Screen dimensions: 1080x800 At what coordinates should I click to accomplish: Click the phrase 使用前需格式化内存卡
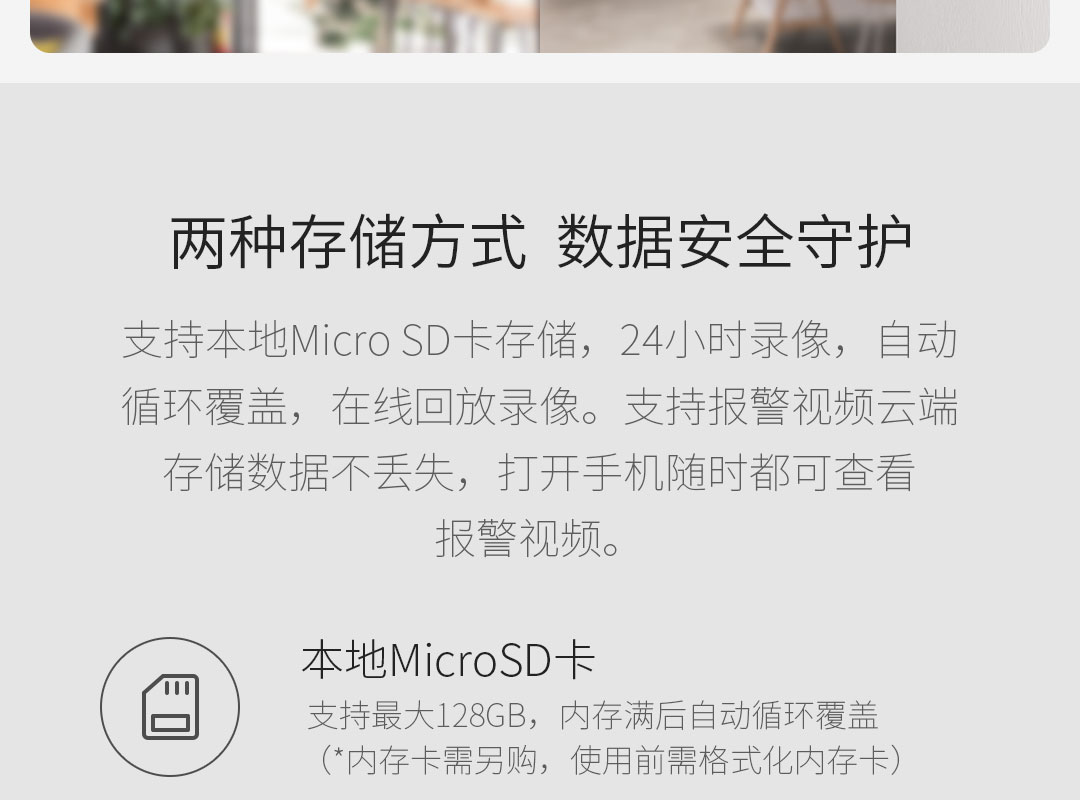point(730,761)
